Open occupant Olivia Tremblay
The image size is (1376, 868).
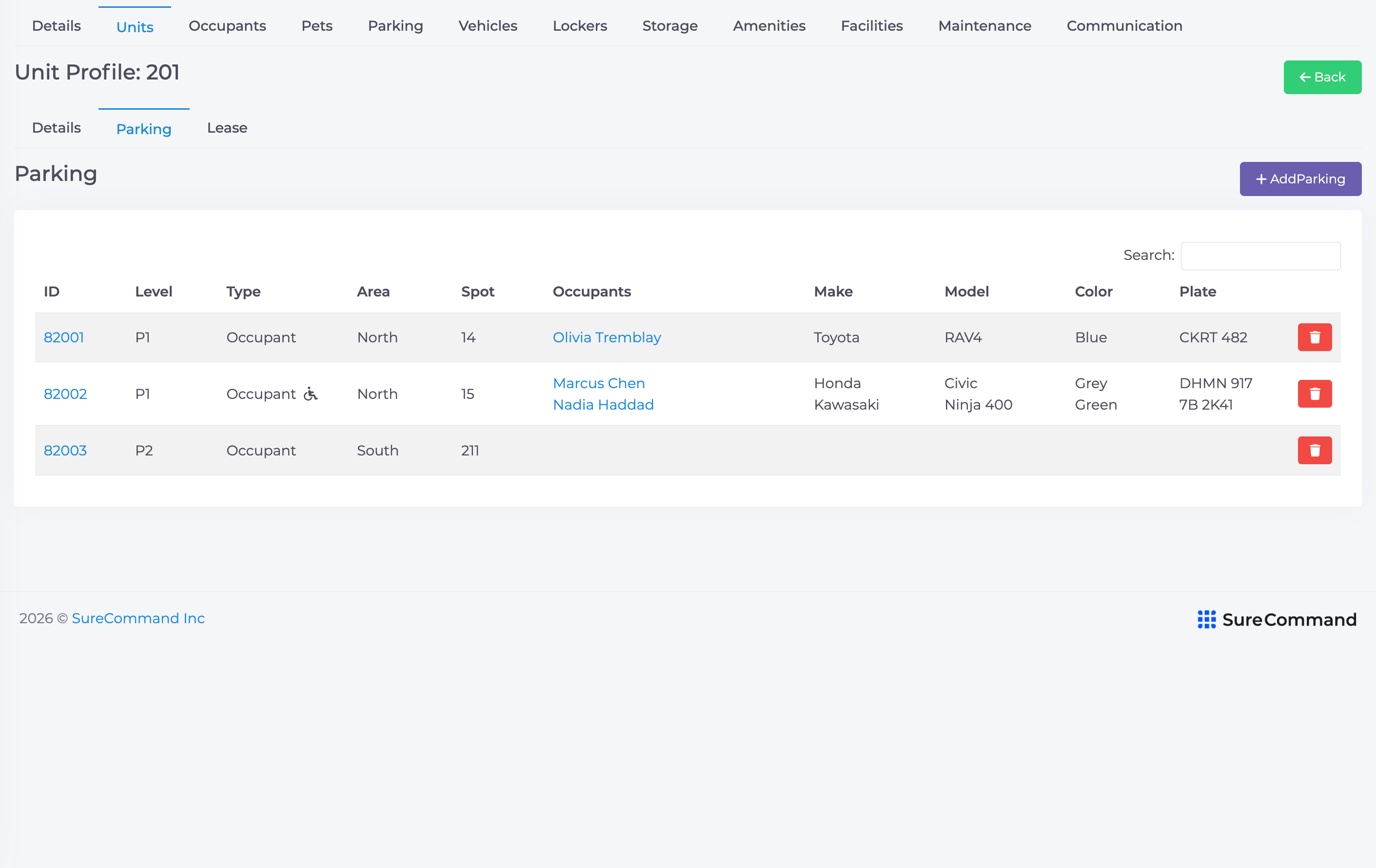(x=607, y=337)
